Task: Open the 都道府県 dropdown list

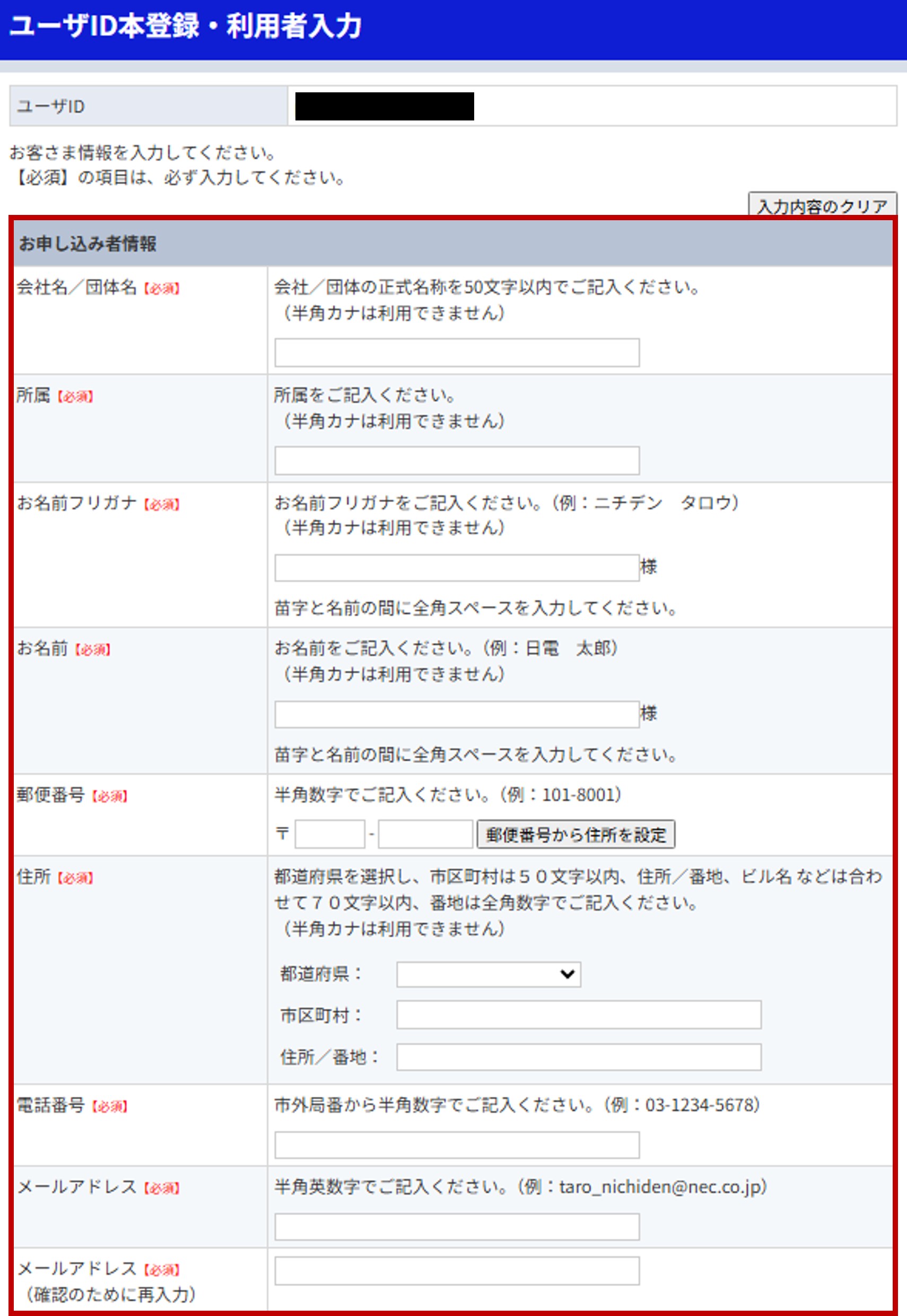Action: 488,974
